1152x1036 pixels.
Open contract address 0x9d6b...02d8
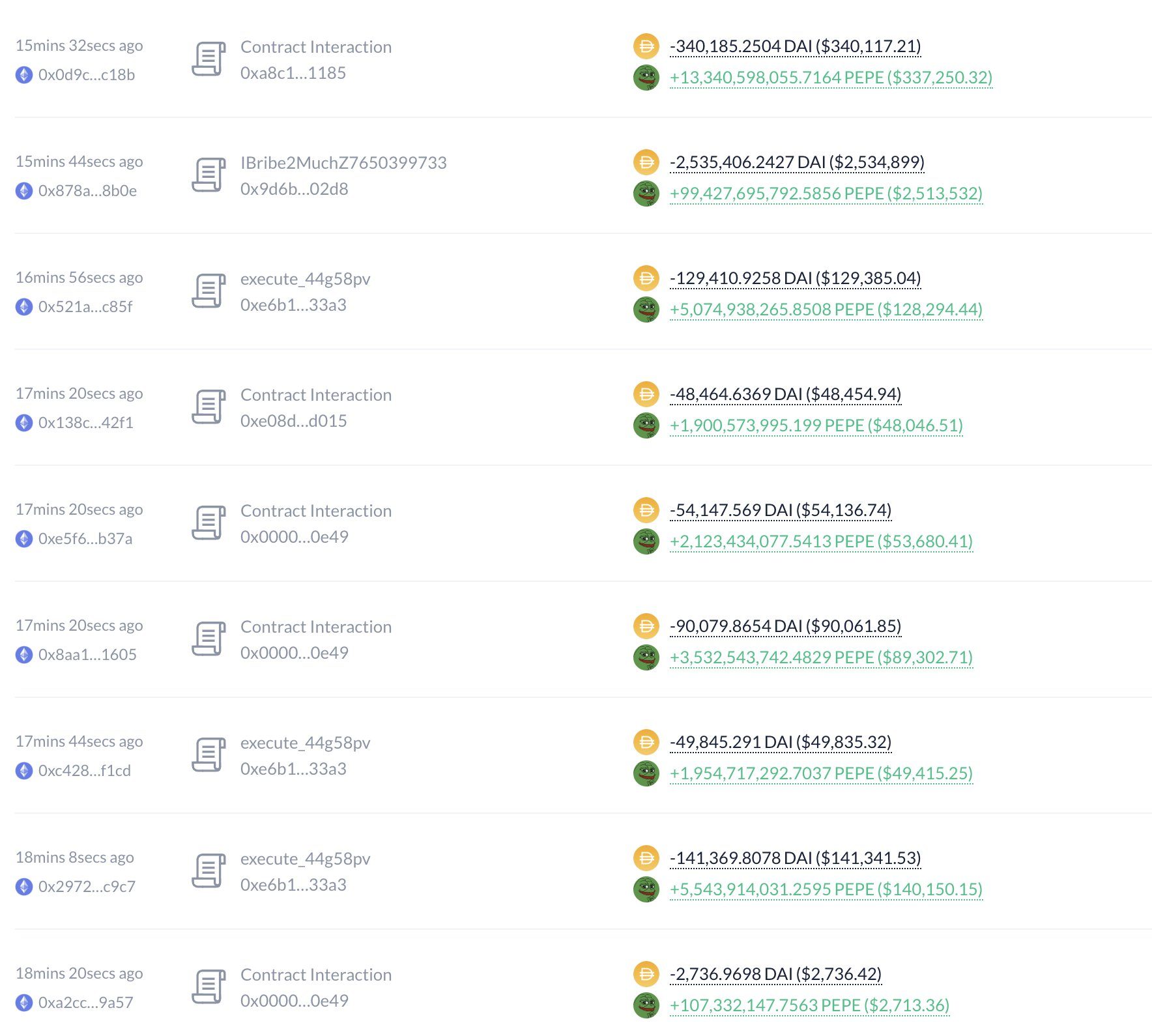[294, 189]
